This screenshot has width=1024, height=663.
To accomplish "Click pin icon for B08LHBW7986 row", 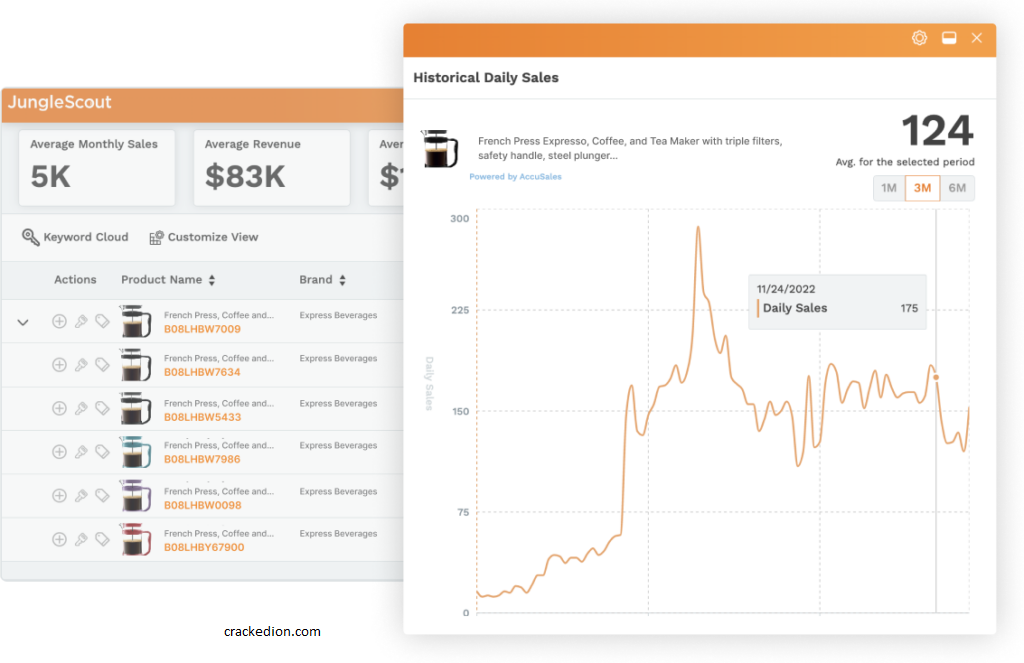I will (x=81, y=451).
